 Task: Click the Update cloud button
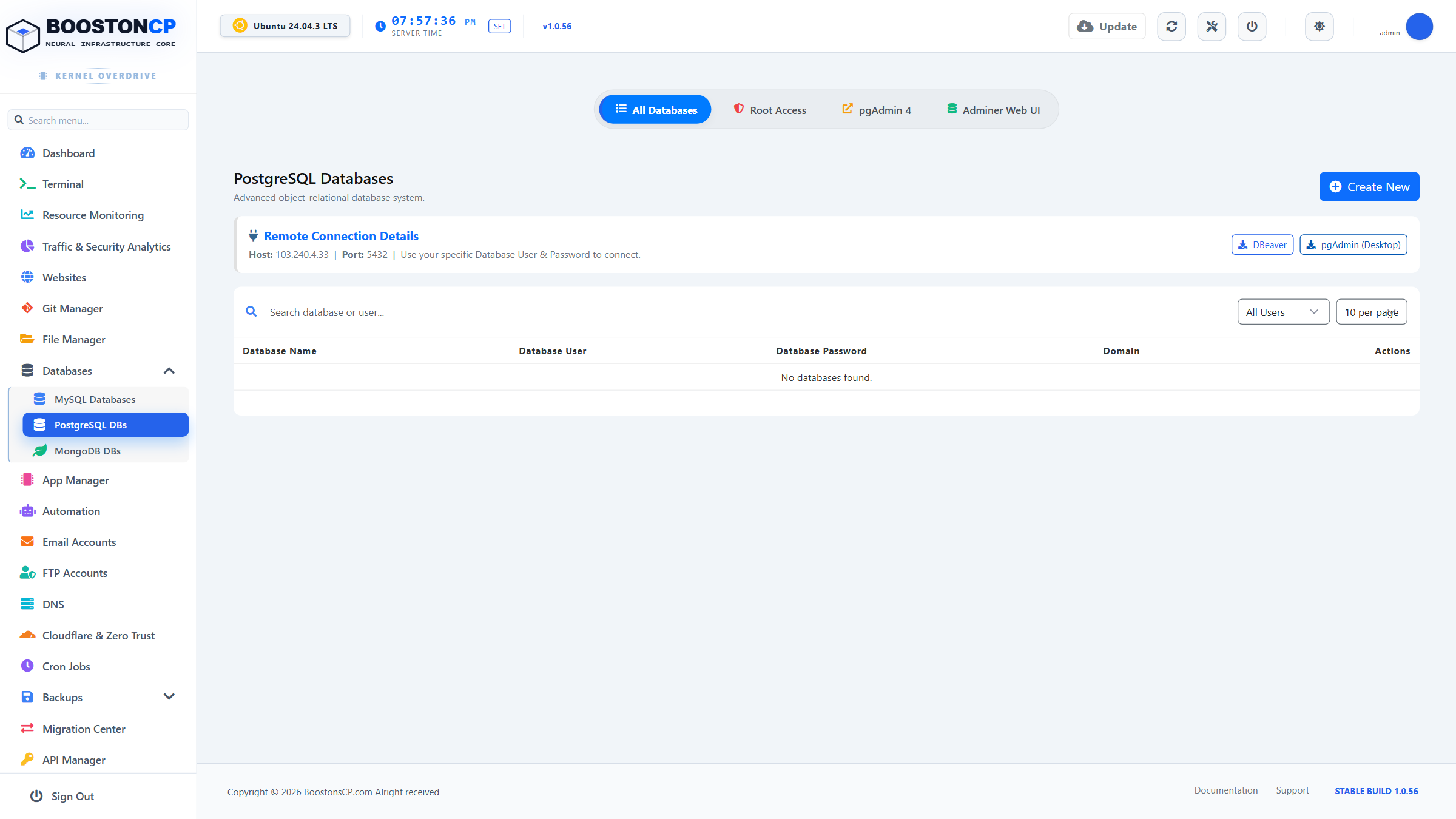point(1107,27)
